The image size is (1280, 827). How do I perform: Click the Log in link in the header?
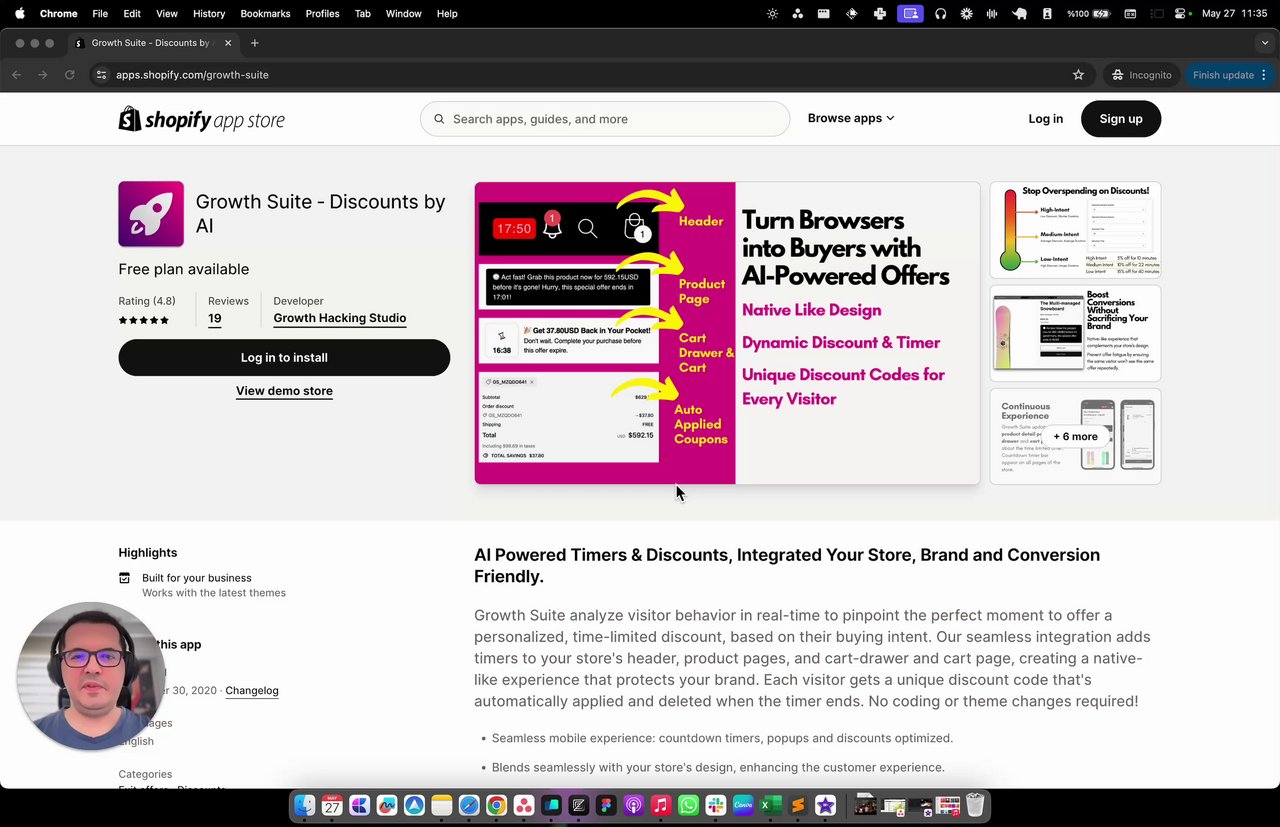click(1045, 119)
